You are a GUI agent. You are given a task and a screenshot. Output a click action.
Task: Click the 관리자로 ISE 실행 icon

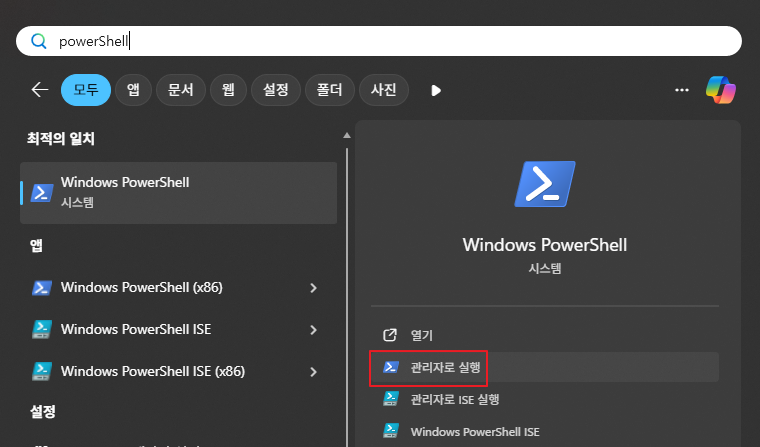coord(391,399)
